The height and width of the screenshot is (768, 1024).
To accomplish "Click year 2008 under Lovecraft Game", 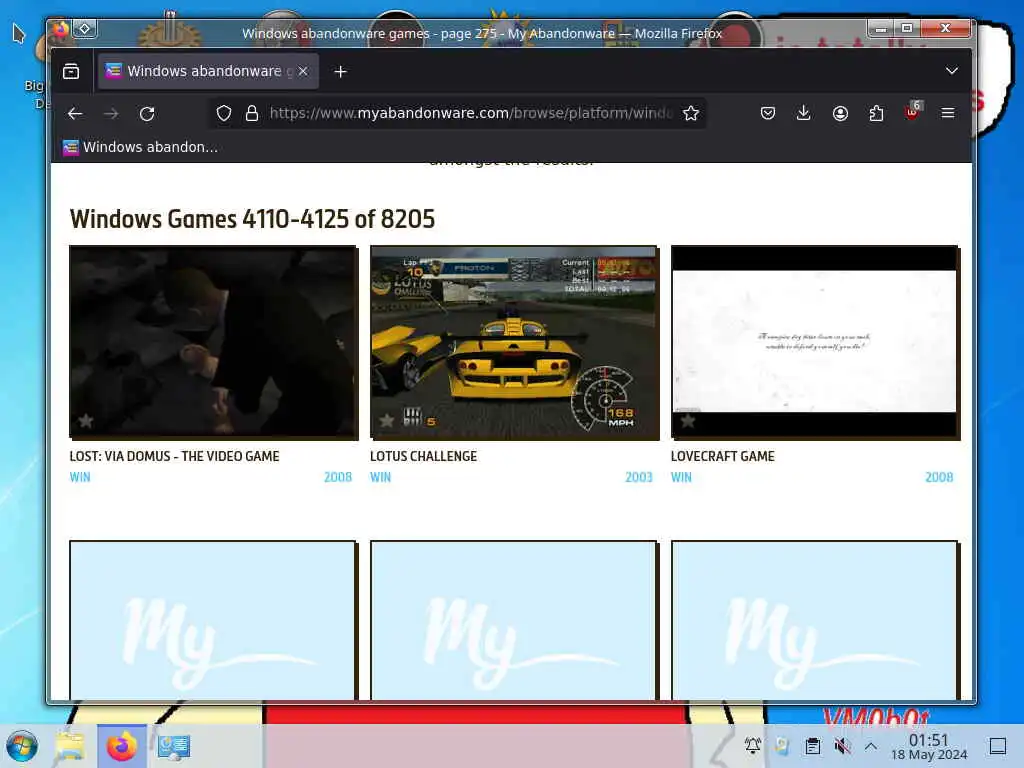I will 939,477.
